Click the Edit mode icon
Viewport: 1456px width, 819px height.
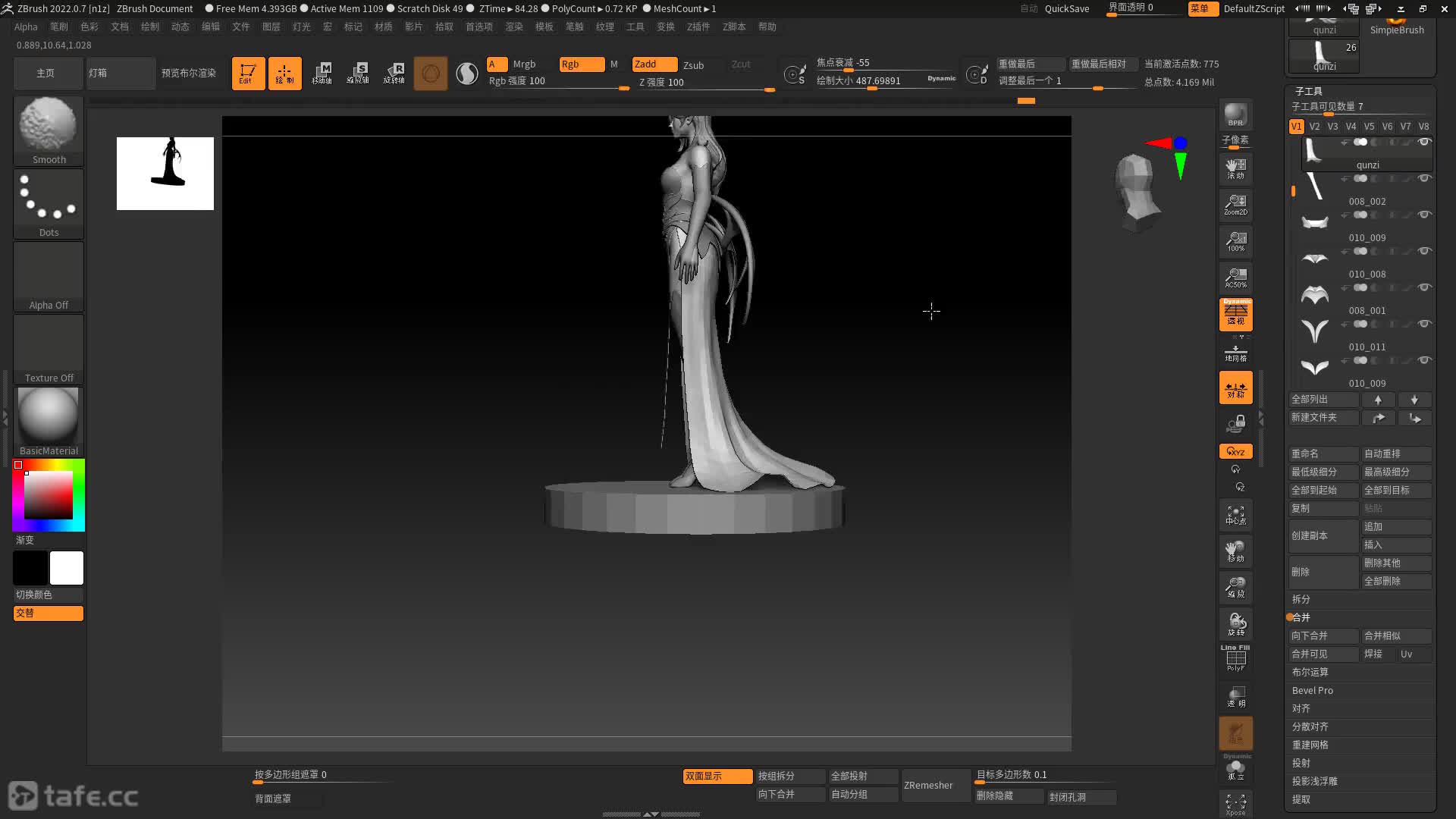coord(248,74)
